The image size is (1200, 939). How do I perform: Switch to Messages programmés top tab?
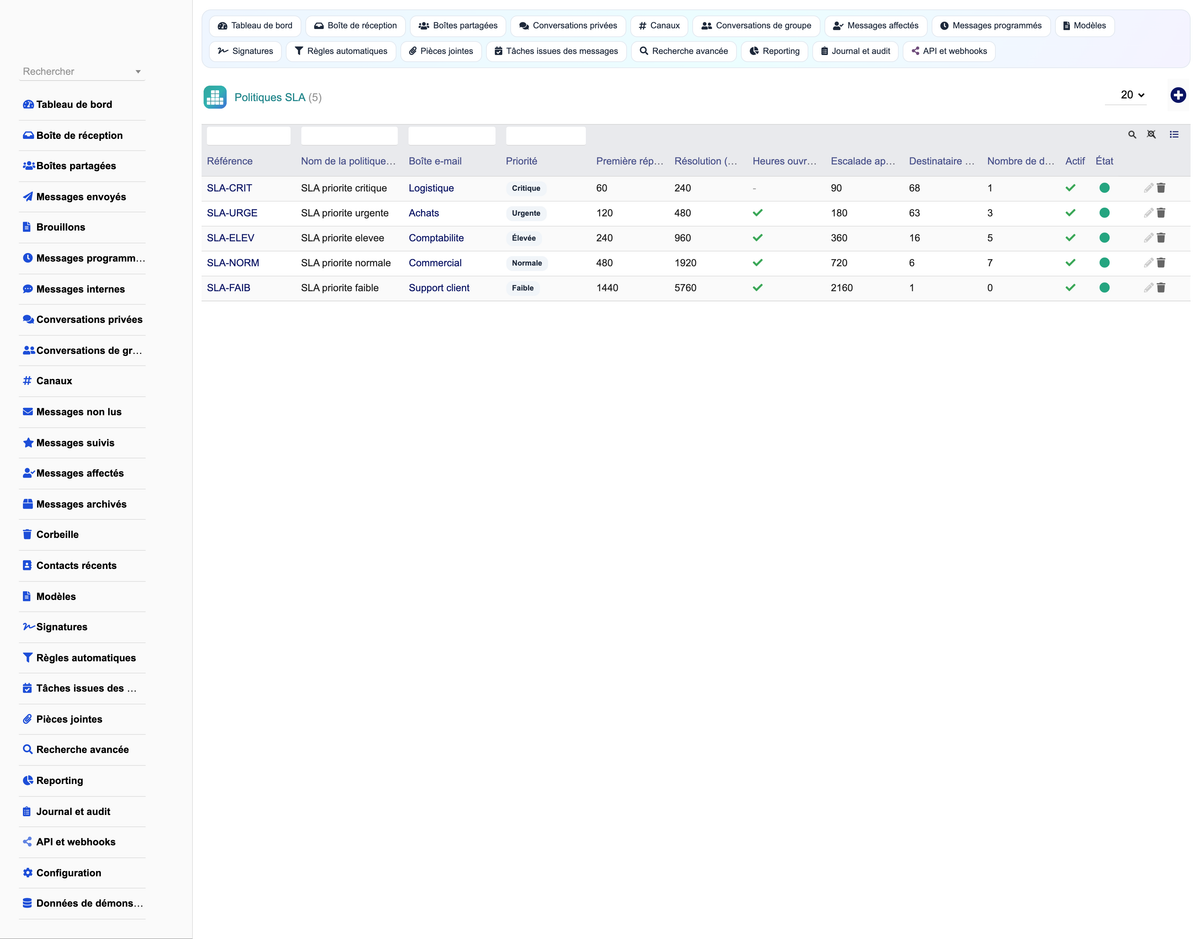(x=991, y=26)
